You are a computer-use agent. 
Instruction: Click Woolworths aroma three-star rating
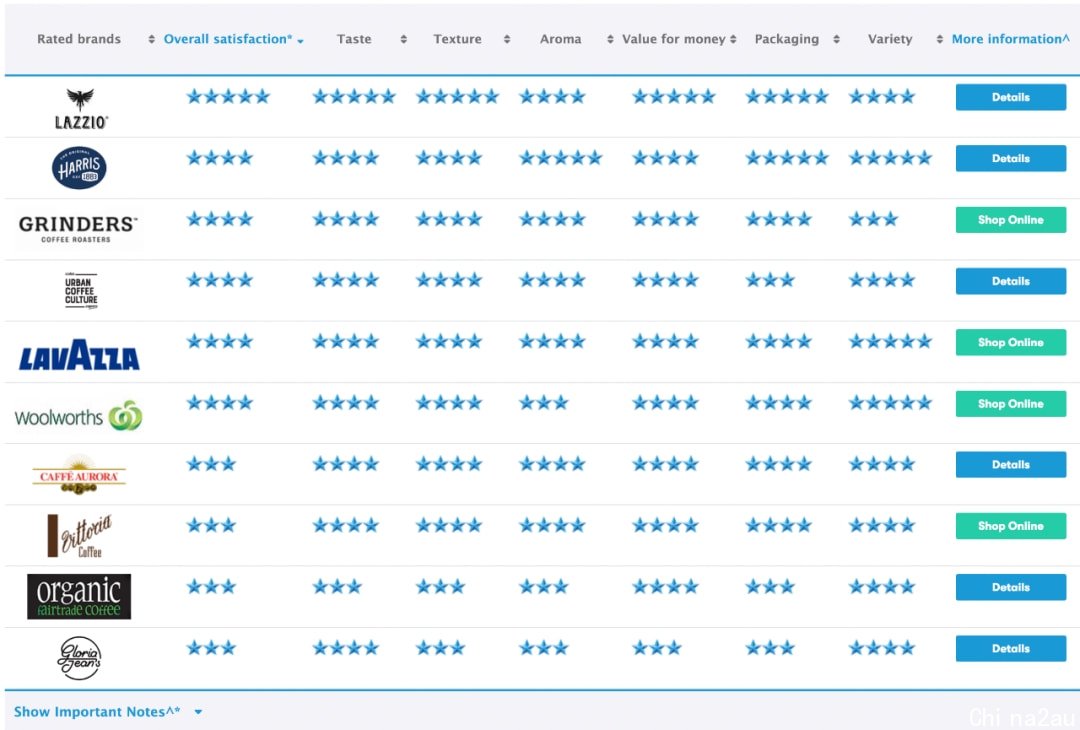tap(543, 402)
